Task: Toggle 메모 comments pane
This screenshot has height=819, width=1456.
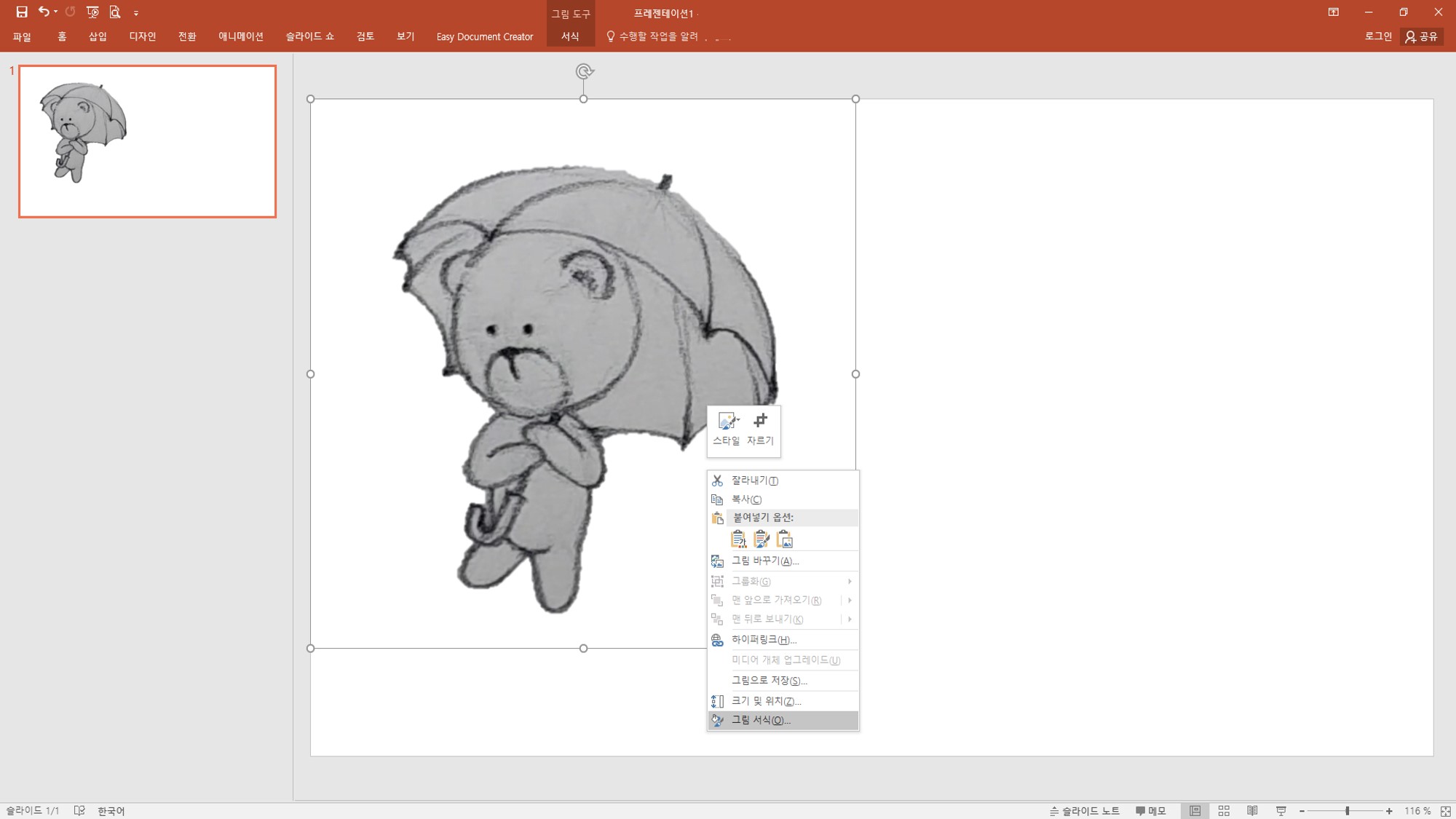Action: tap(1150, 811)
